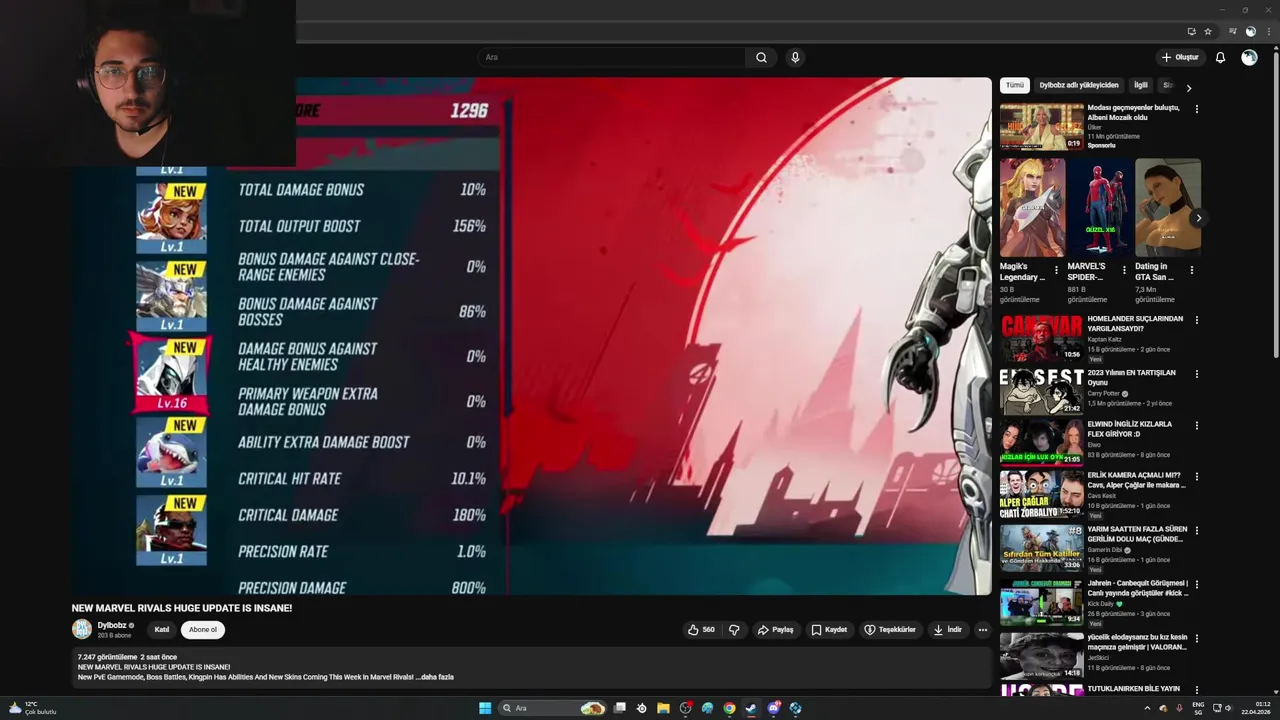Click the Teşekkürler thanks button

pyautogui.click(x=890, y=630)
